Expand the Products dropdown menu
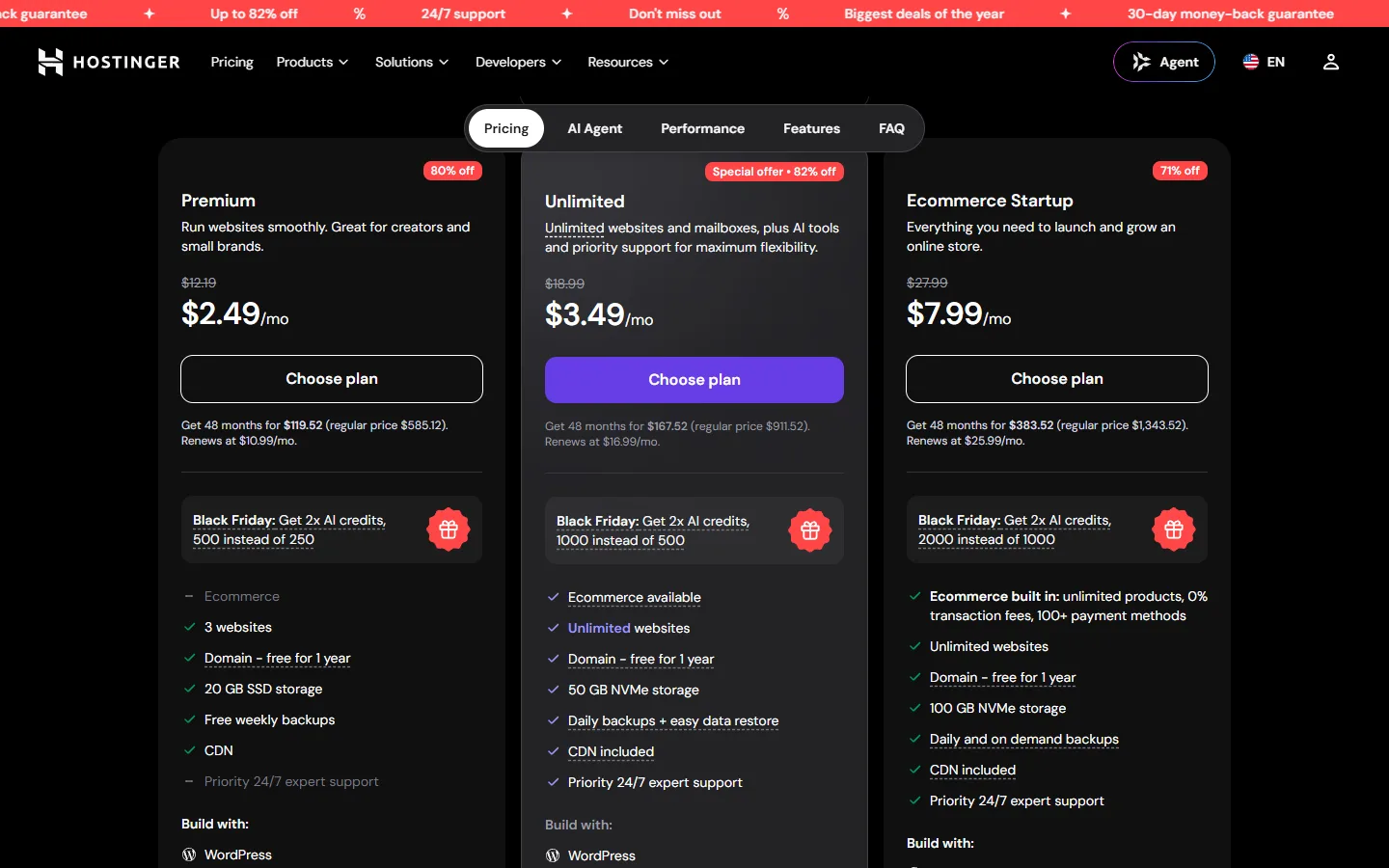 313,62
